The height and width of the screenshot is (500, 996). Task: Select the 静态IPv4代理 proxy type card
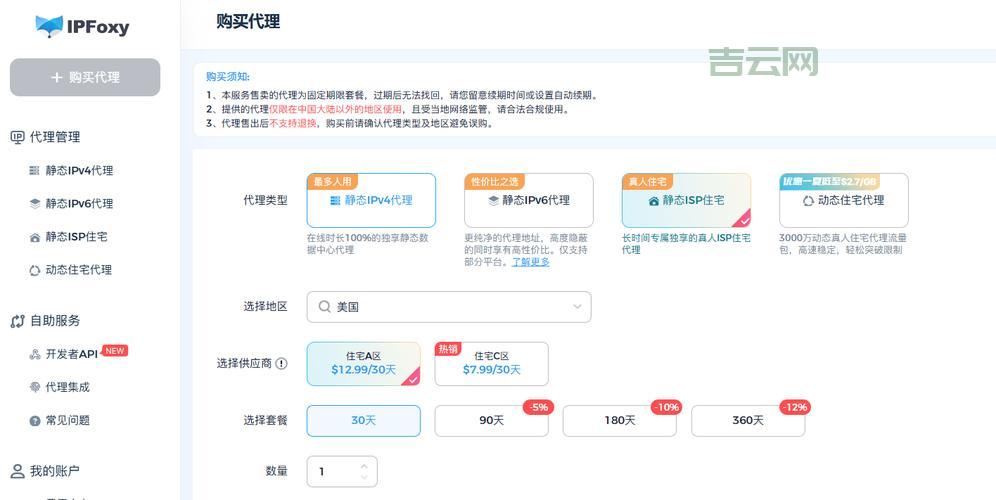click(x=371, y=200)
